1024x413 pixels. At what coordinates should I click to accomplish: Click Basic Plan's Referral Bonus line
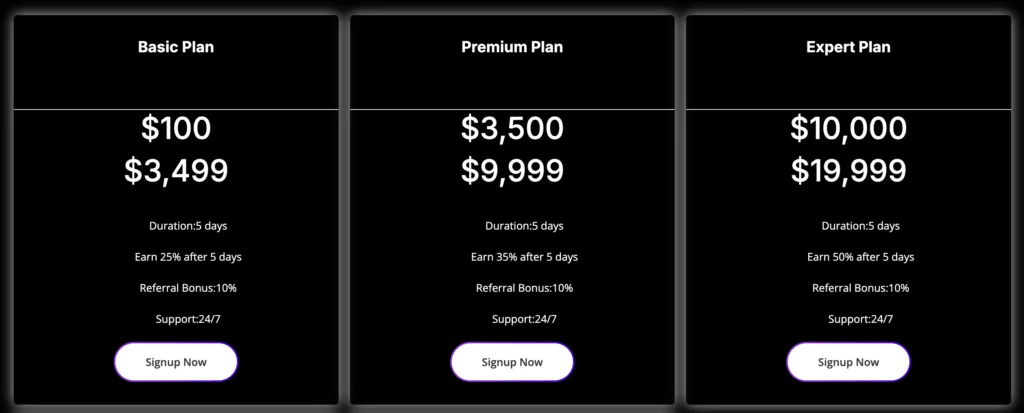pyautogui.click(x=188, y=288)
